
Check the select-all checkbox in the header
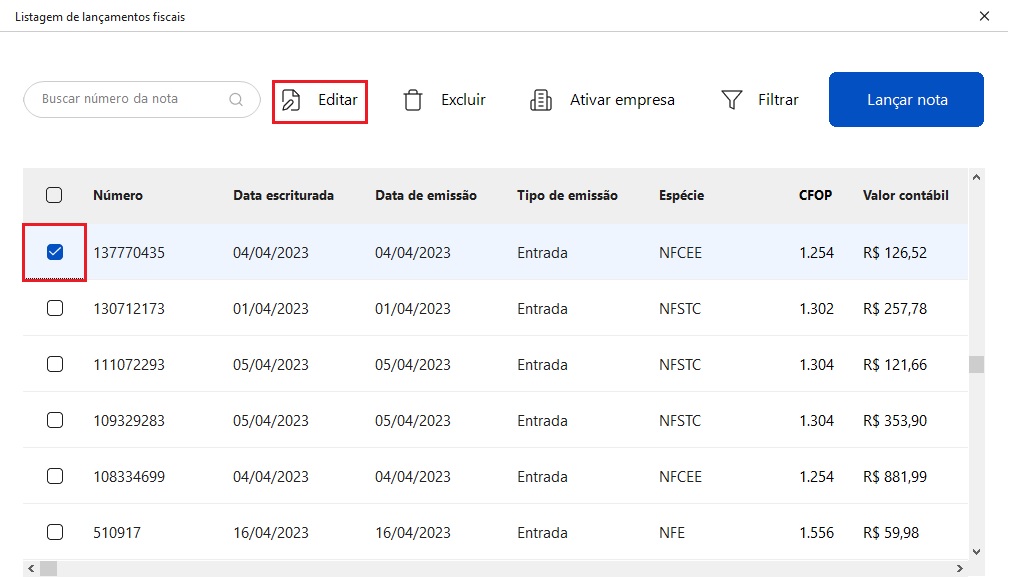click(54, 195)
